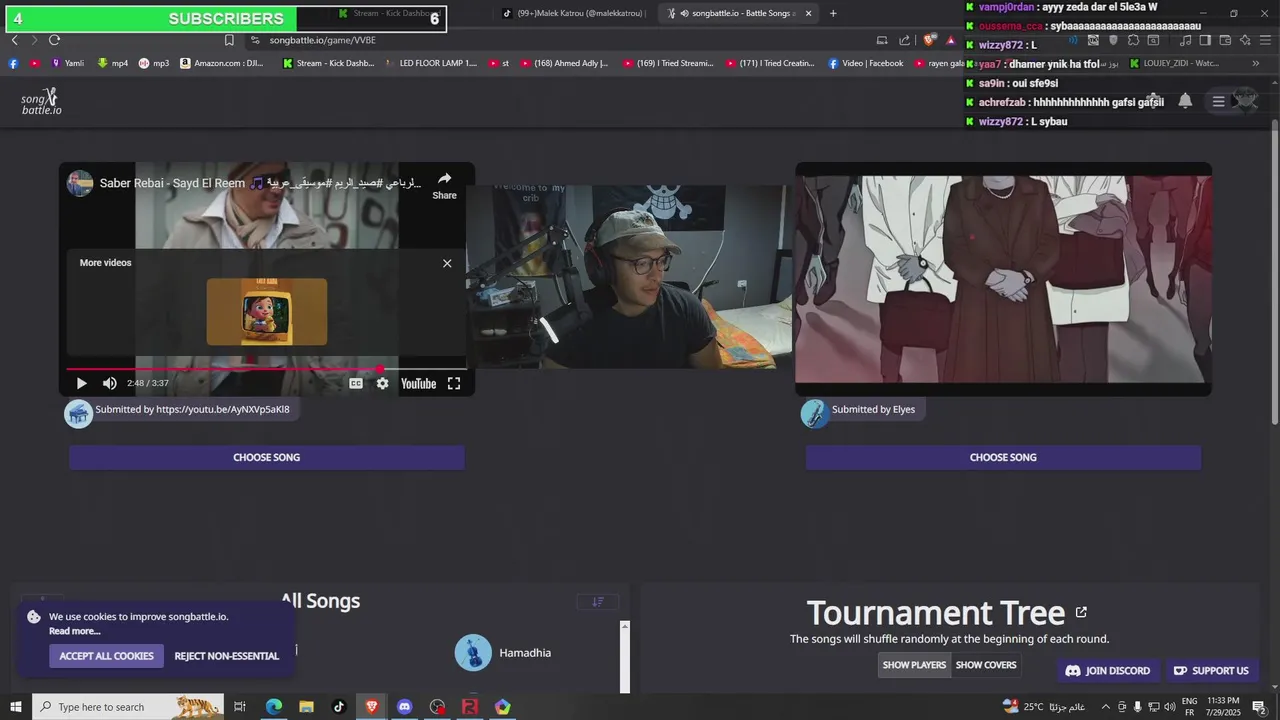Open the Support Us link

pos(1211,671)
